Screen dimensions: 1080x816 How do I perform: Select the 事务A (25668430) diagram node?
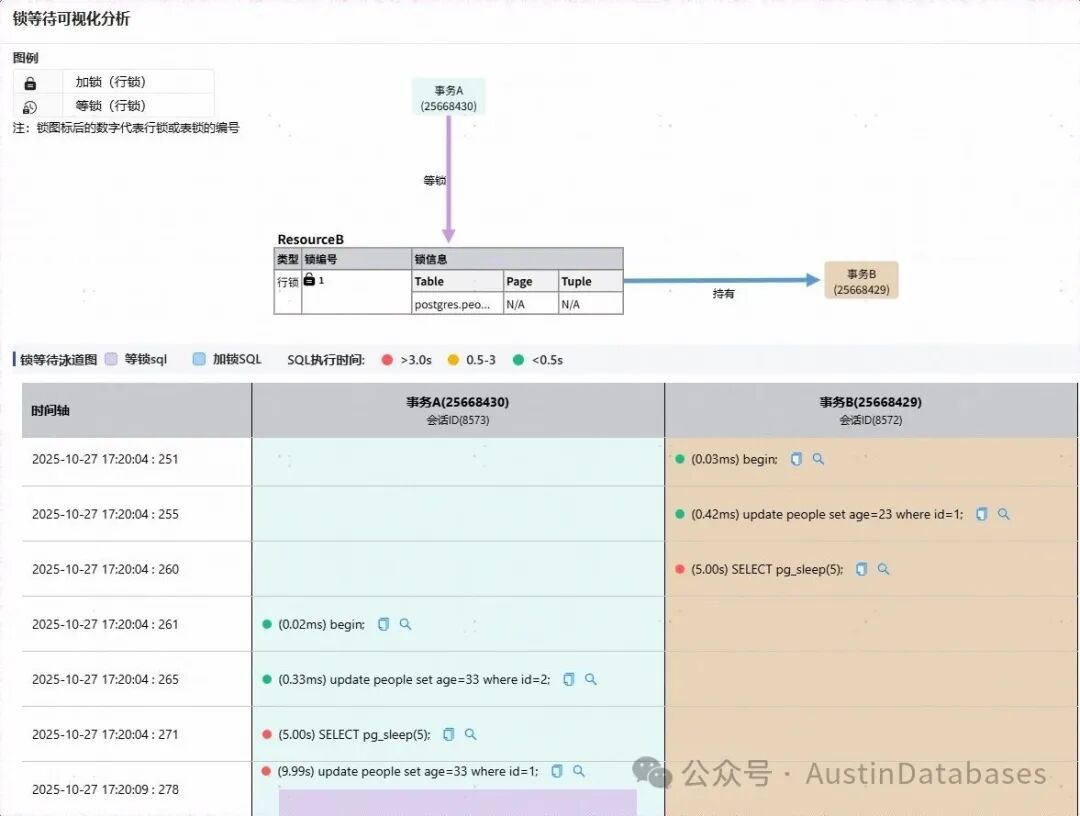pos(448,98)
